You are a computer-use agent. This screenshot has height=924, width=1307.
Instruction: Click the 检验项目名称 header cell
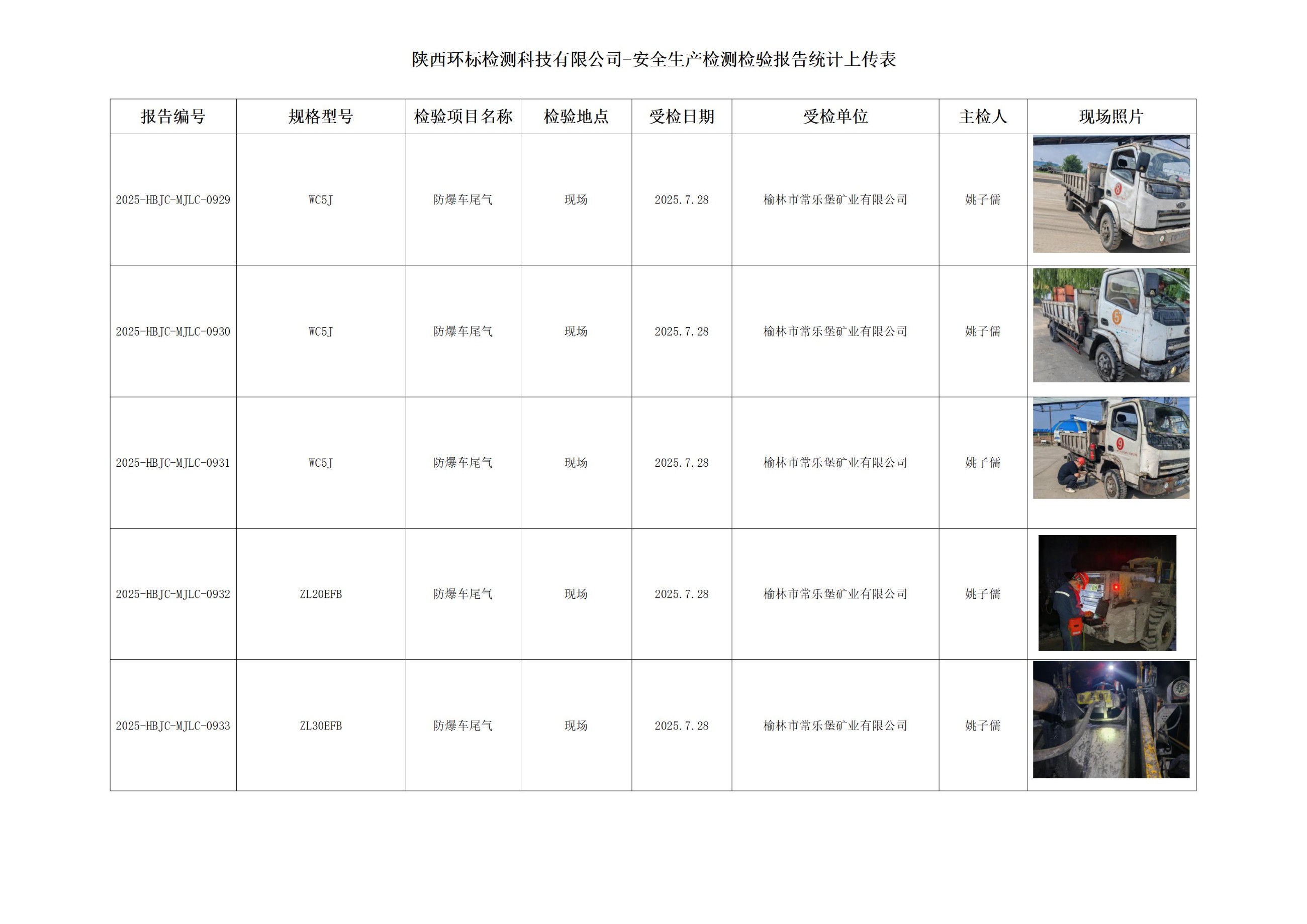pyautogui.click(x=463, y=116)
